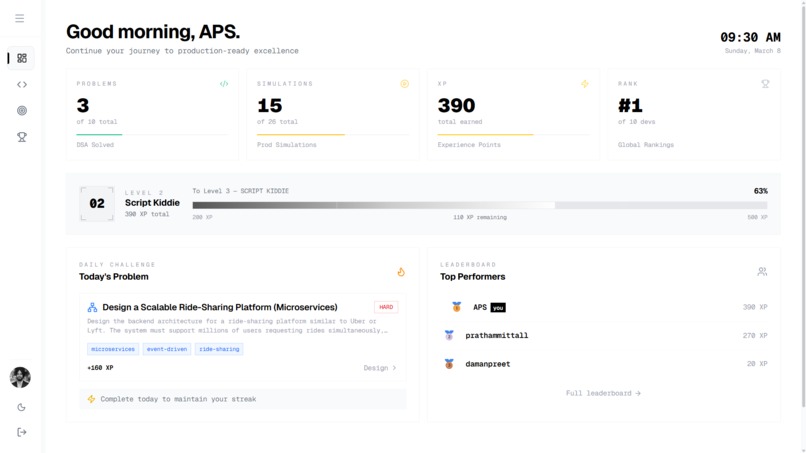This screenshot has height=453, width=806.
Task: Click the prathammittall leaderboard name
Action: [x=497, y=335]
